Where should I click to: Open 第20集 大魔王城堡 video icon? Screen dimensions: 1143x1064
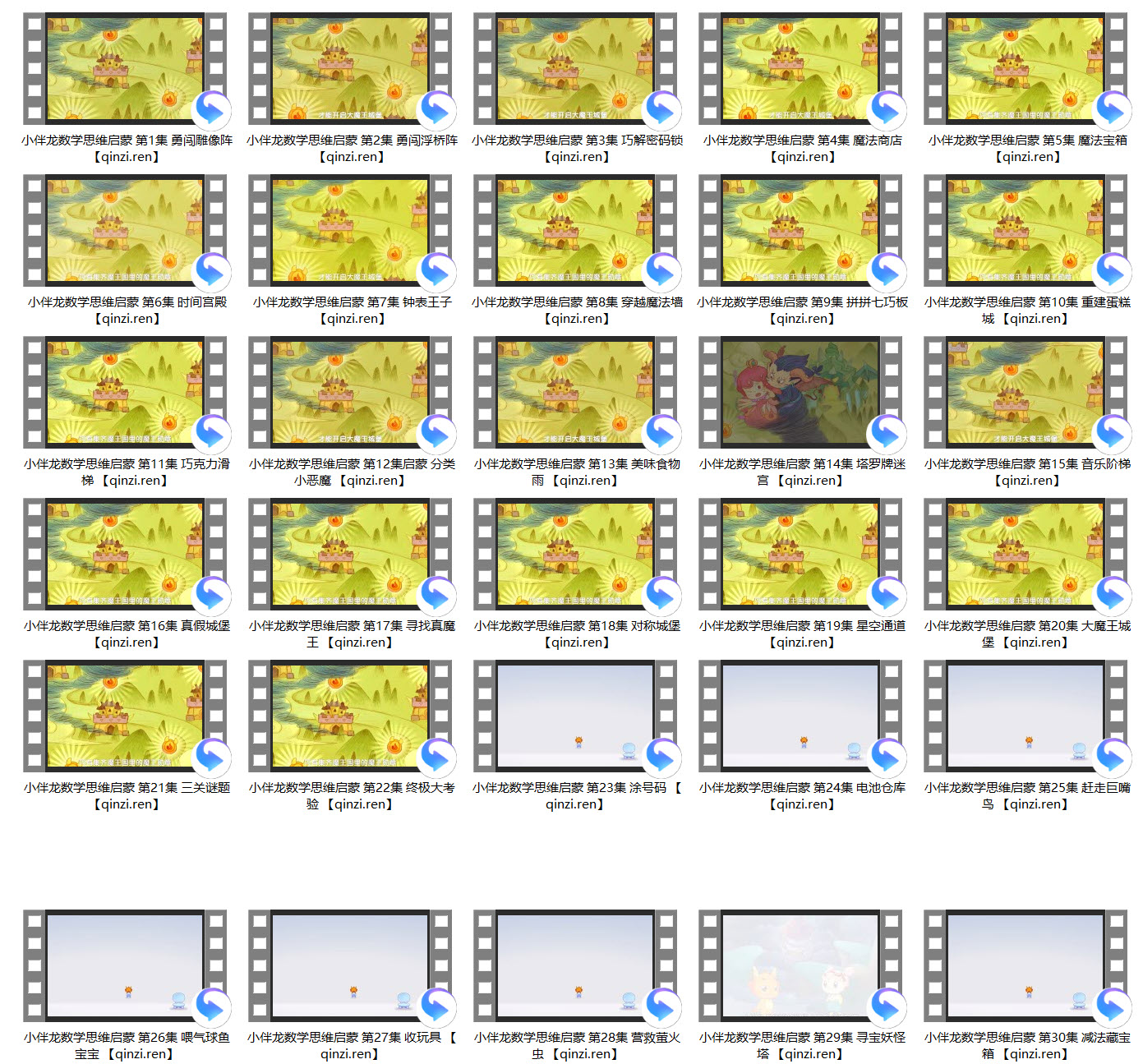(1025, 555)
